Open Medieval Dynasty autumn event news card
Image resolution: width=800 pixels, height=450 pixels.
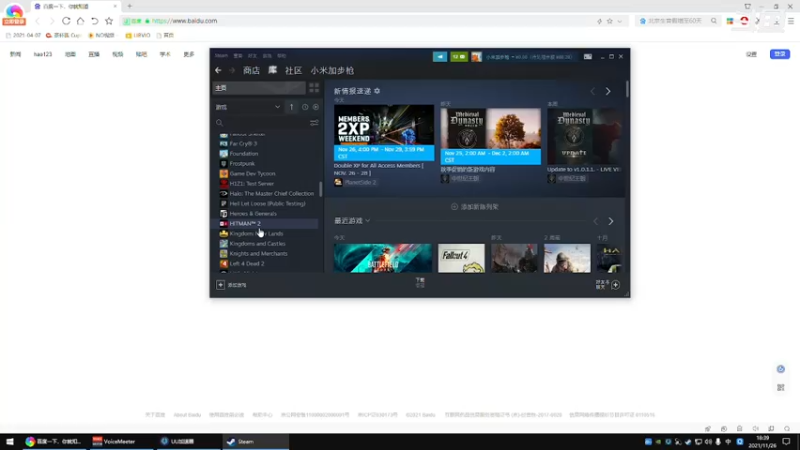pos(490,136)
